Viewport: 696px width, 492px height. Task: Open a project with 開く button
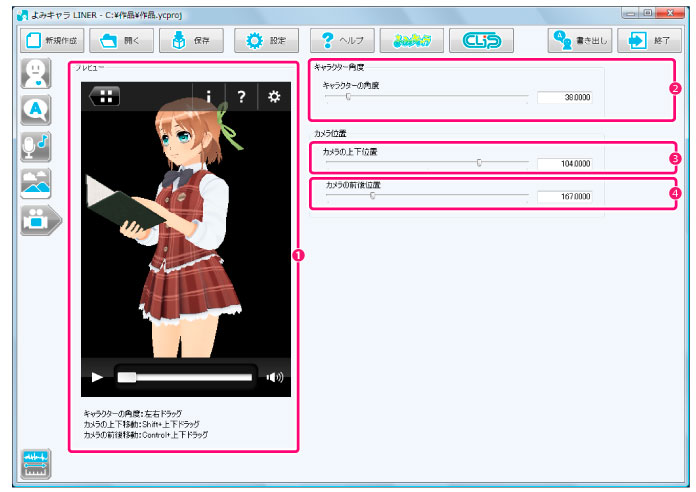tap(122, 40)
